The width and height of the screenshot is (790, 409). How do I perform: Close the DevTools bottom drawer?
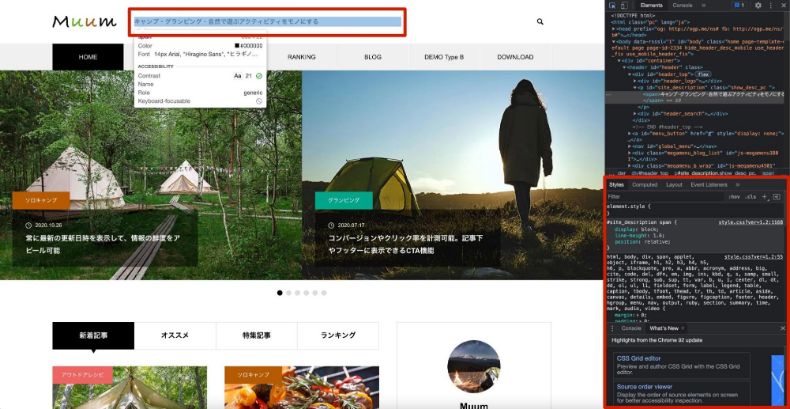point(782,328)
